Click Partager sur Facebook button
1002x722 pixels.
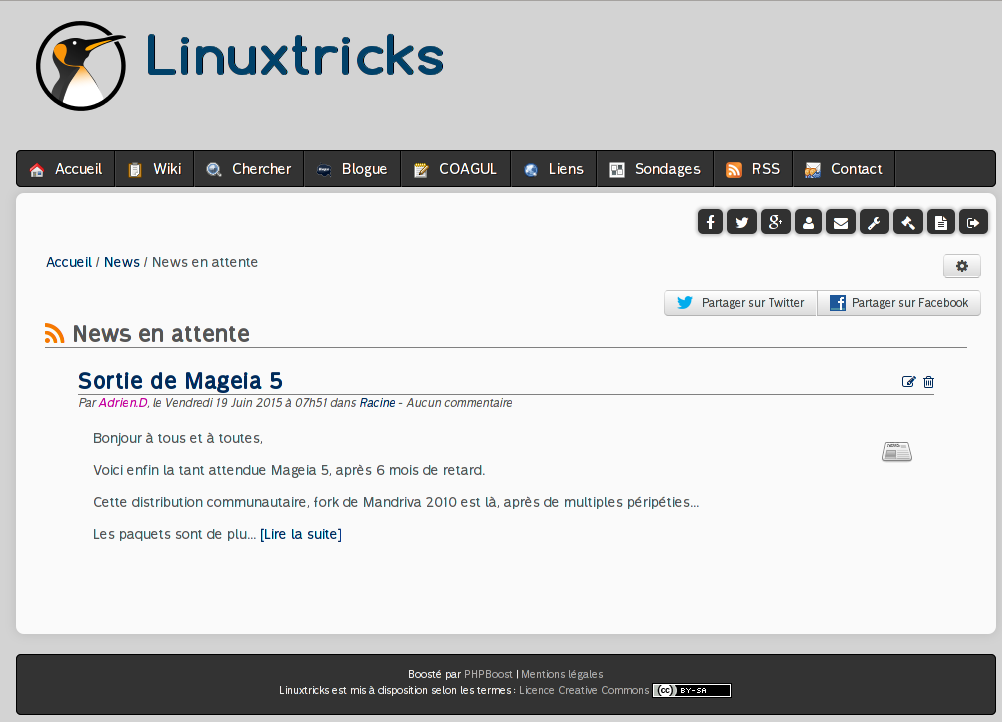click(x=899, y=303)
